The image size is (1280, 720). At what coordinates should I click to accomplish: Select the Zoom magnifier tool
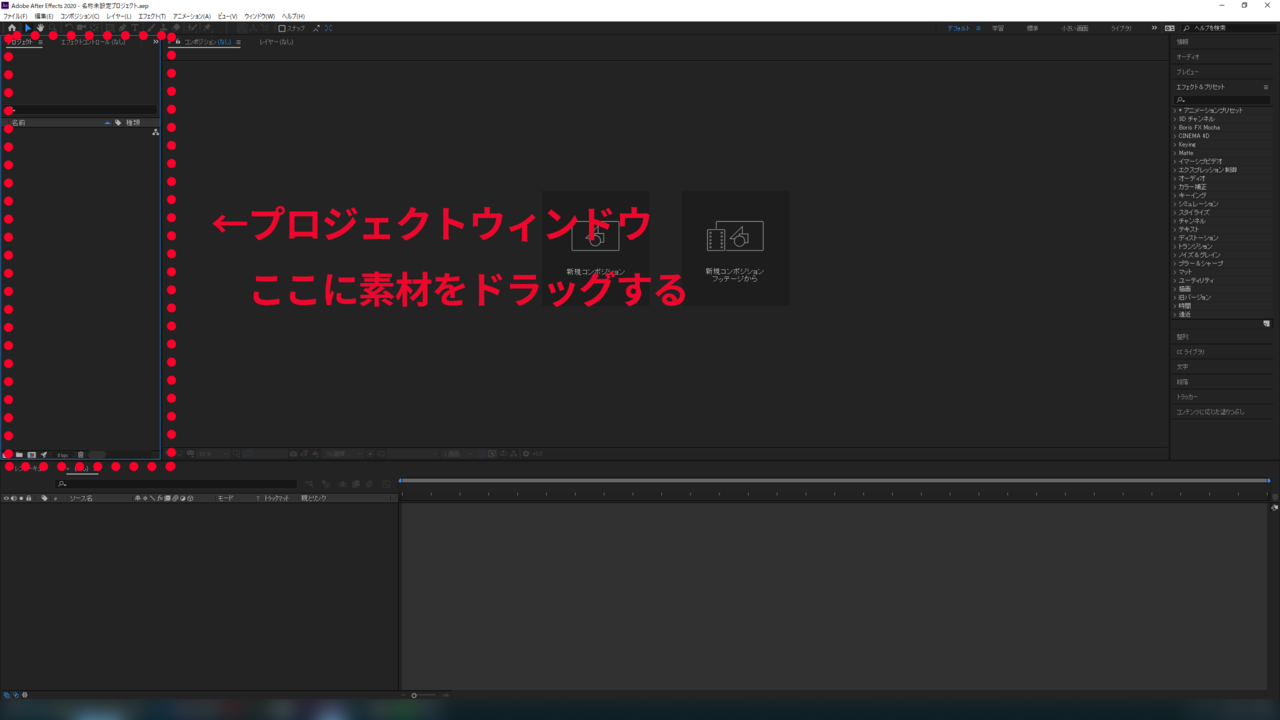pyautogui.click(x=53, y=28)
